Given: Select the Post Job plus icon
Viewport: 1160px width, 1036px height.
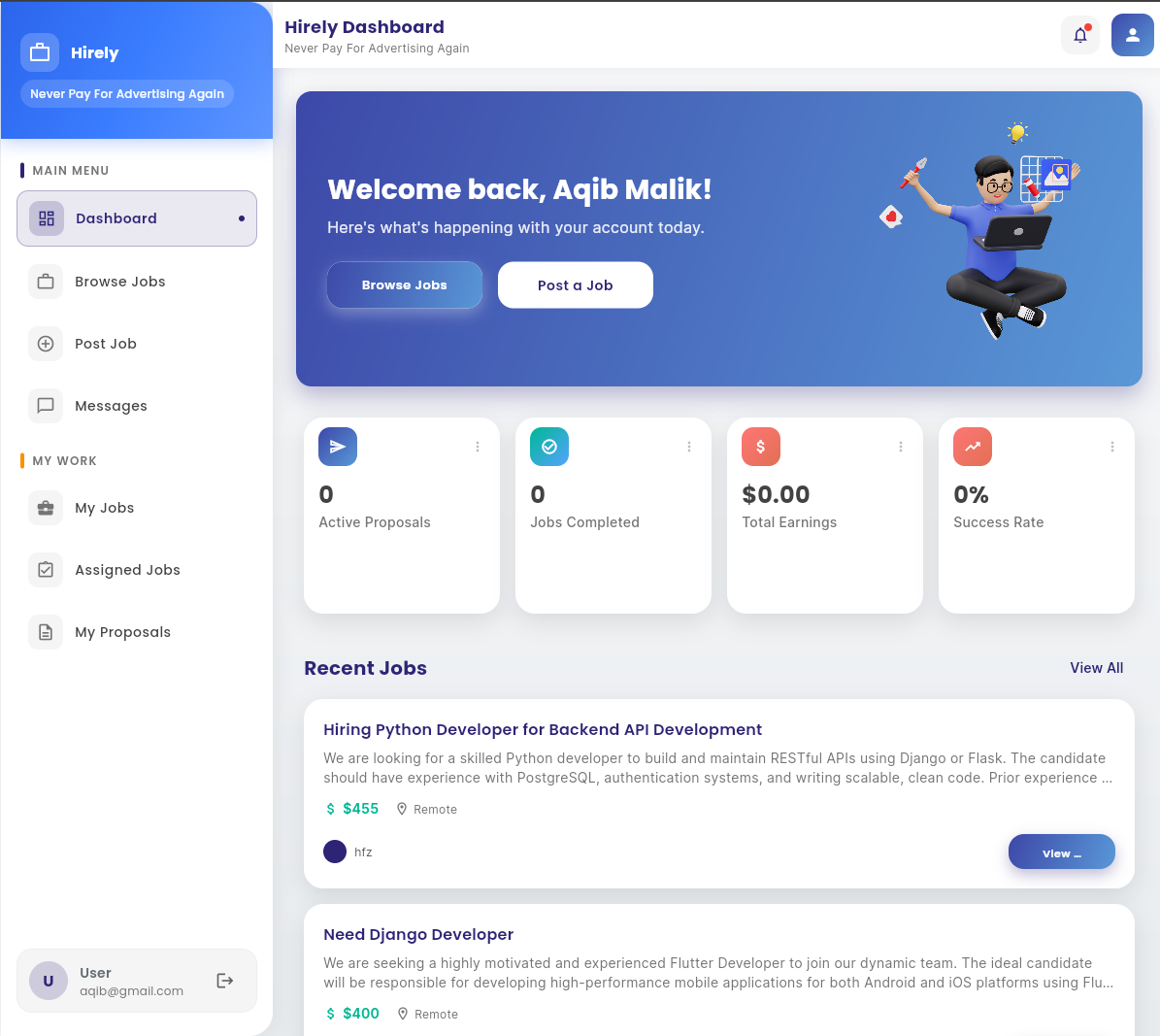Looking at the screenshot, I should (x=46, y=344).
